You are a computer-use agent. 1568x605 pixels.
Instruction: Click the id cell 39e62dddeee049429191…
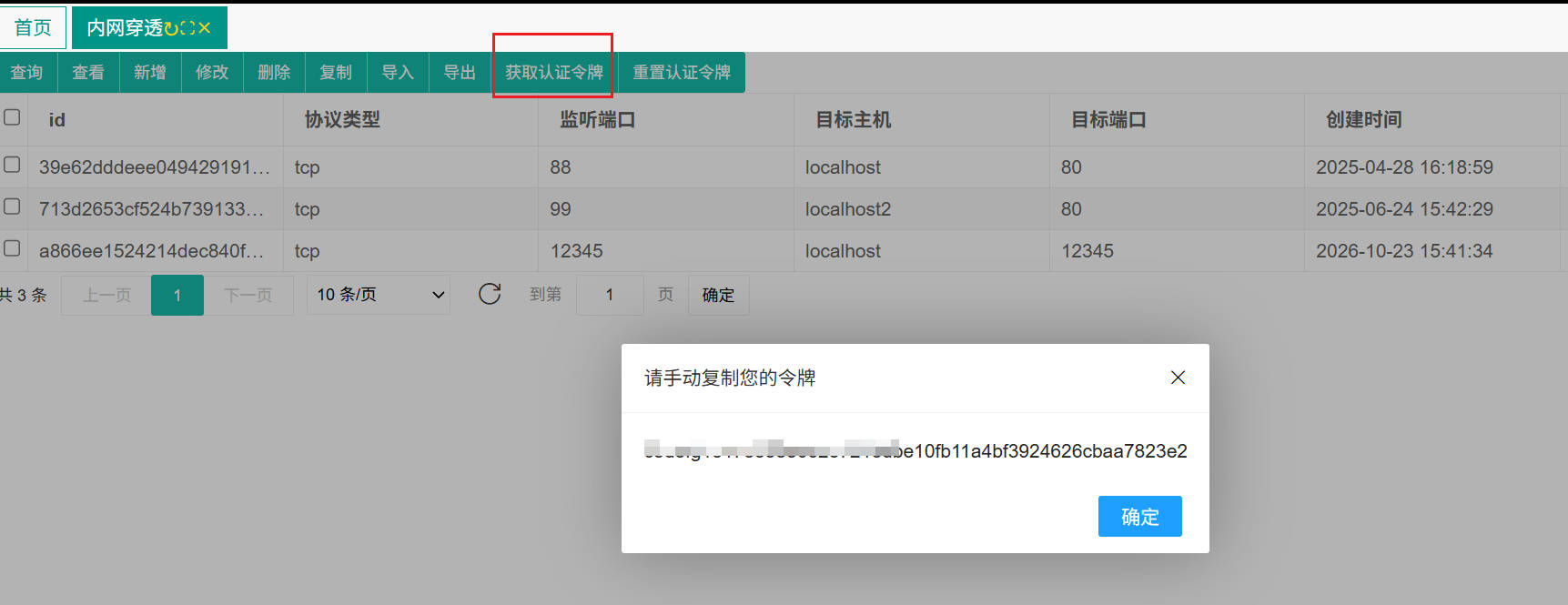(155, 167)
